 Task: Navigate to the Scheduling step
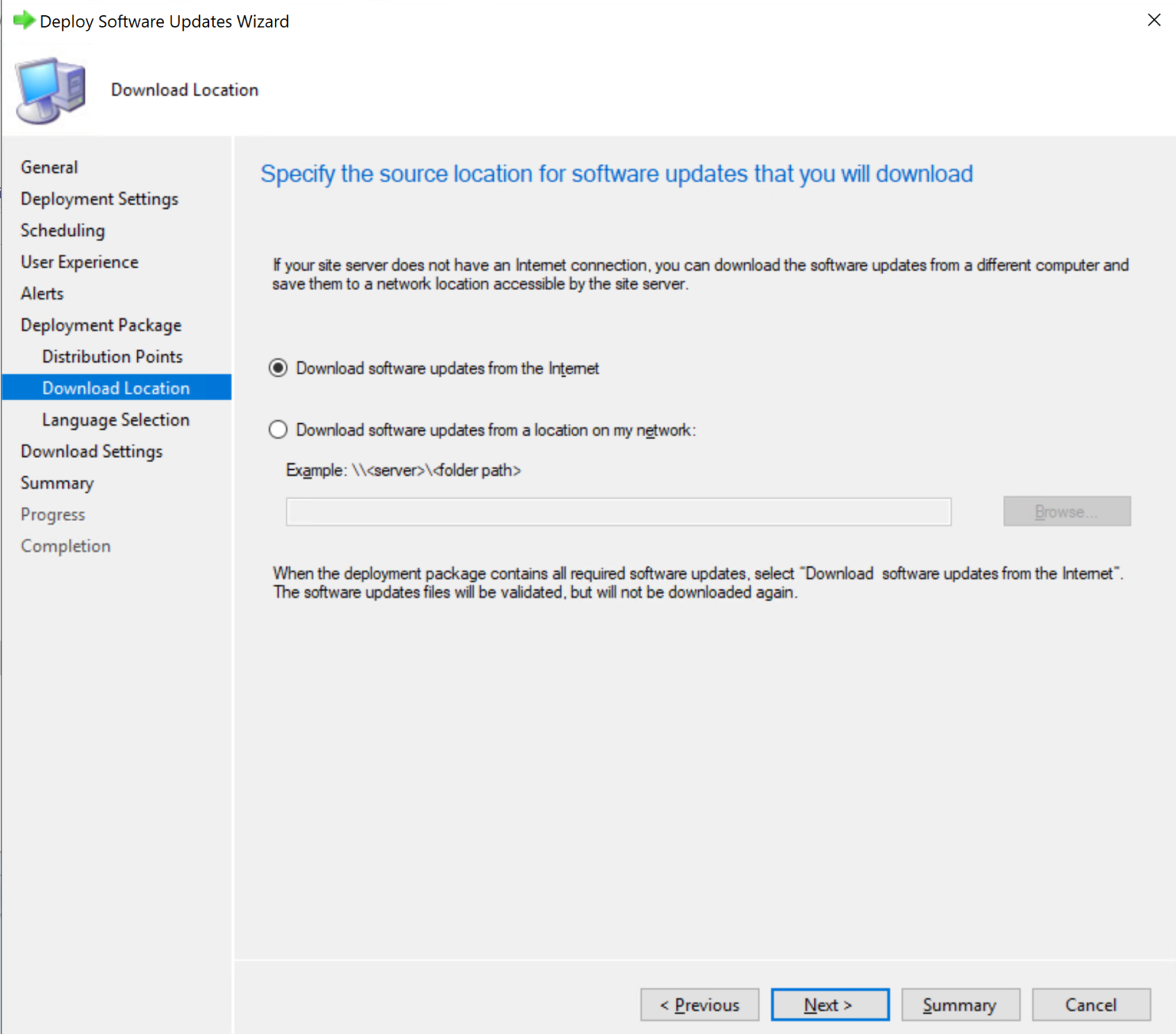tap(62, 230)
